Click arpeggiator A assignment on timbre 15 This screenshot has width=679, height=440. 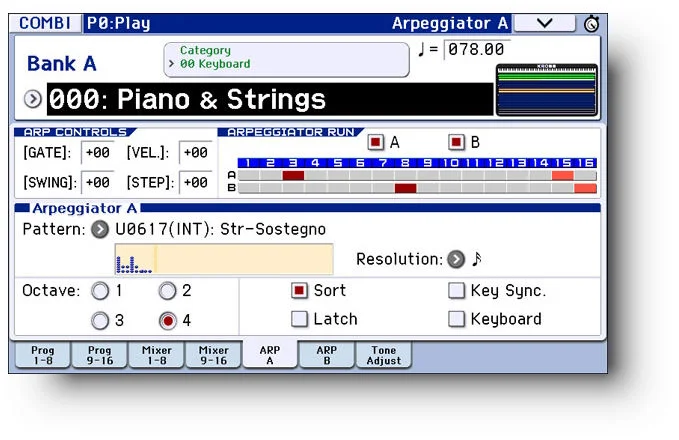(x=563, y=175)
